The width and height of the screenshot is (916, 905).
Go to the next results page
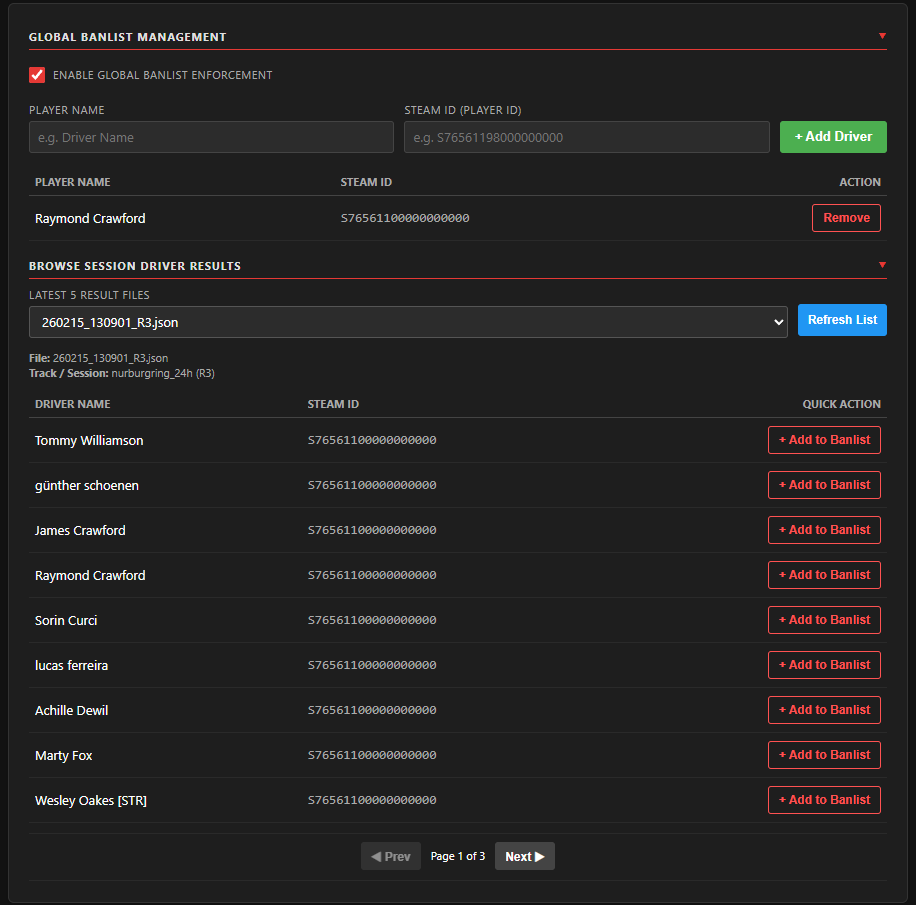pos(525,856)
